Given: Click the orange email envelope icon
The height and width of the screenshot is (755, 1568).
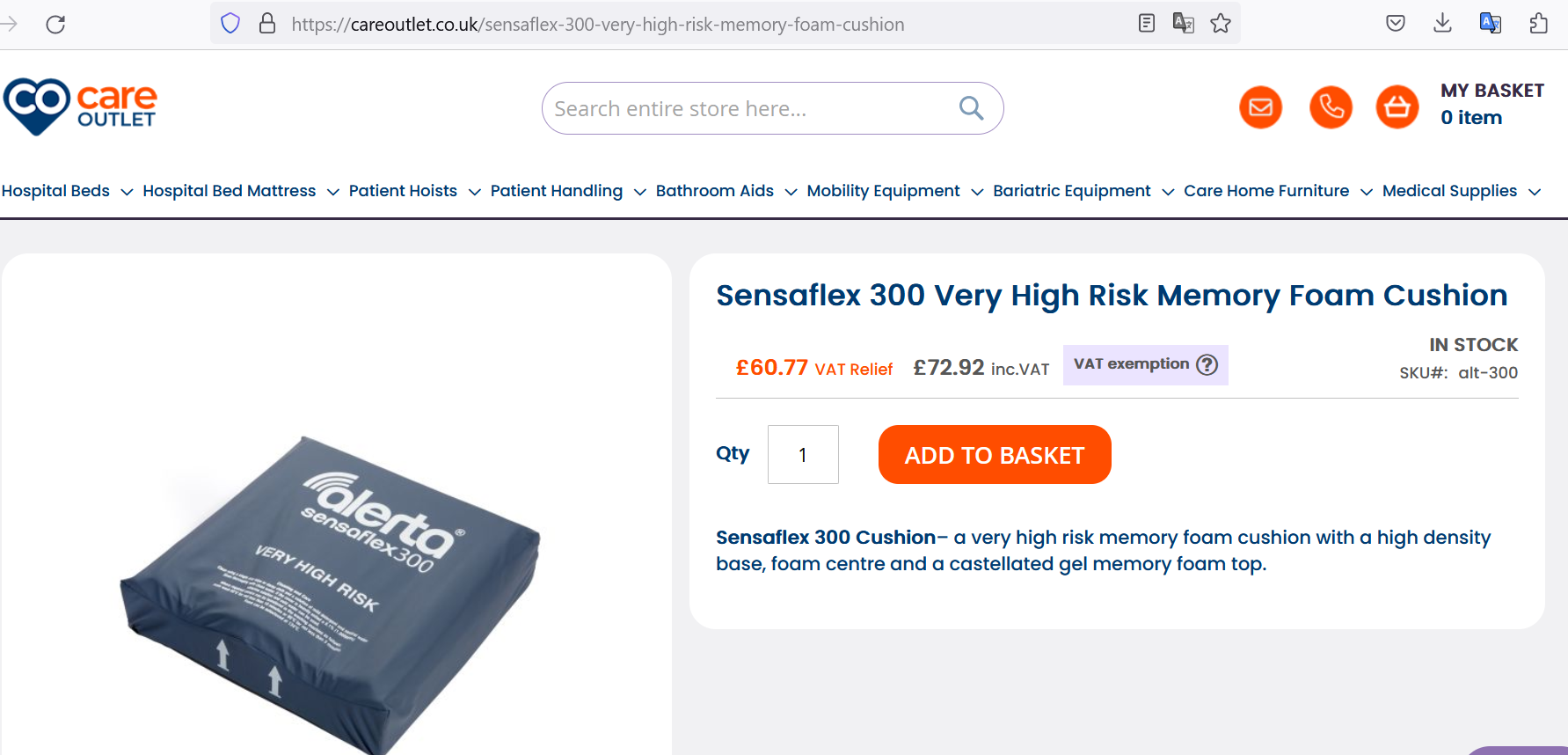Looking at the screenshot, I should pyautogui.click(x=1260, y=107).
